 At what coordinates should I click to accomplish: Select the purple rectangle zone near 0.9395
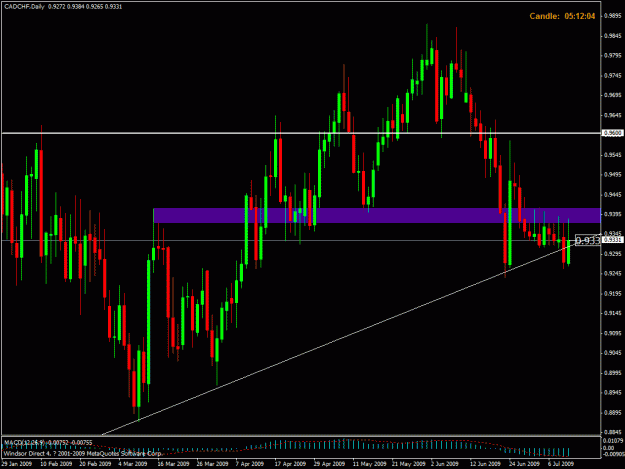377,215
